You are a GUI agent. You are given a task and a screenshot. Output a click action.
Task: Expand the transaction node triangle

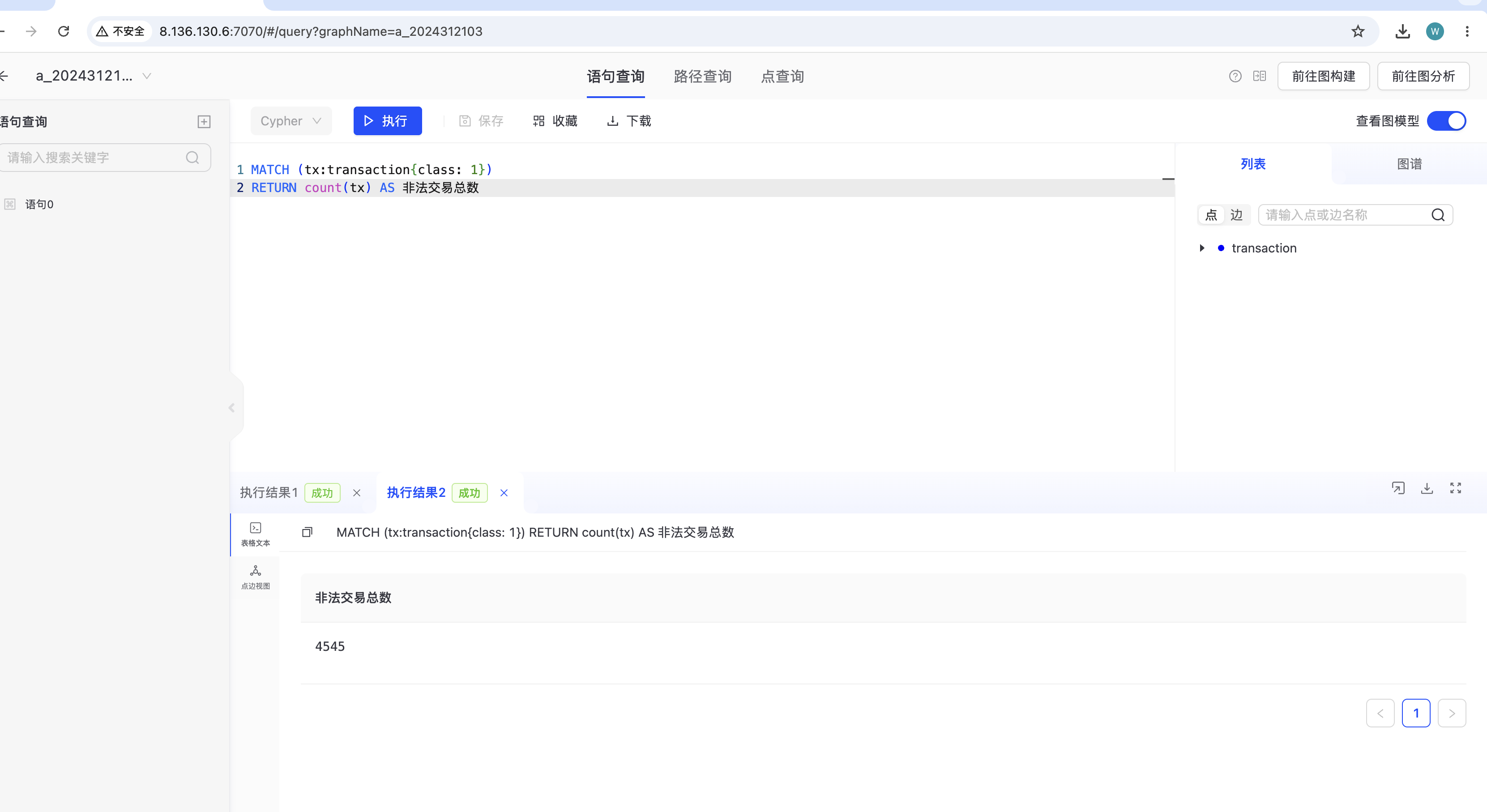(1202, 248)
